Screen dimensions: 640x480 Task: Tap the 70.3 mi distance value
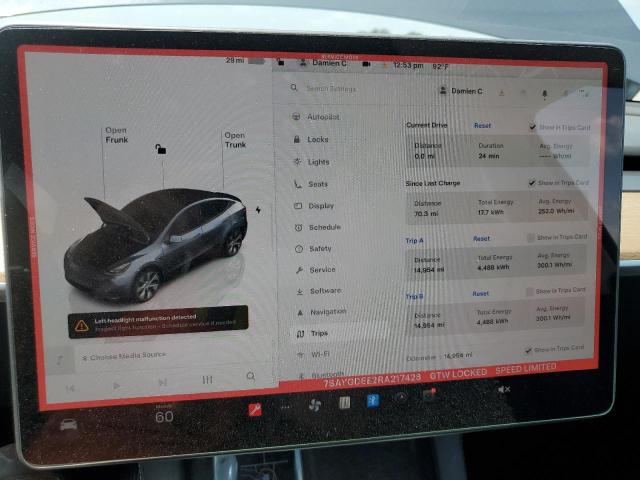coord(426,213)
